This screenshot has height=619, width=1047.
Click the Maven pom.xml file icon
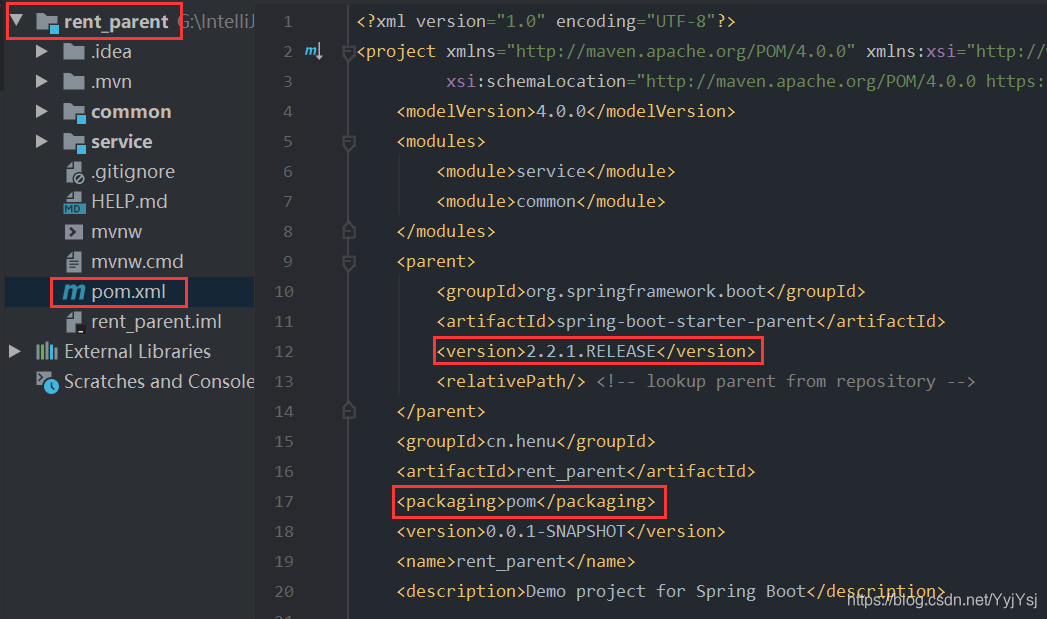[73, 292]
